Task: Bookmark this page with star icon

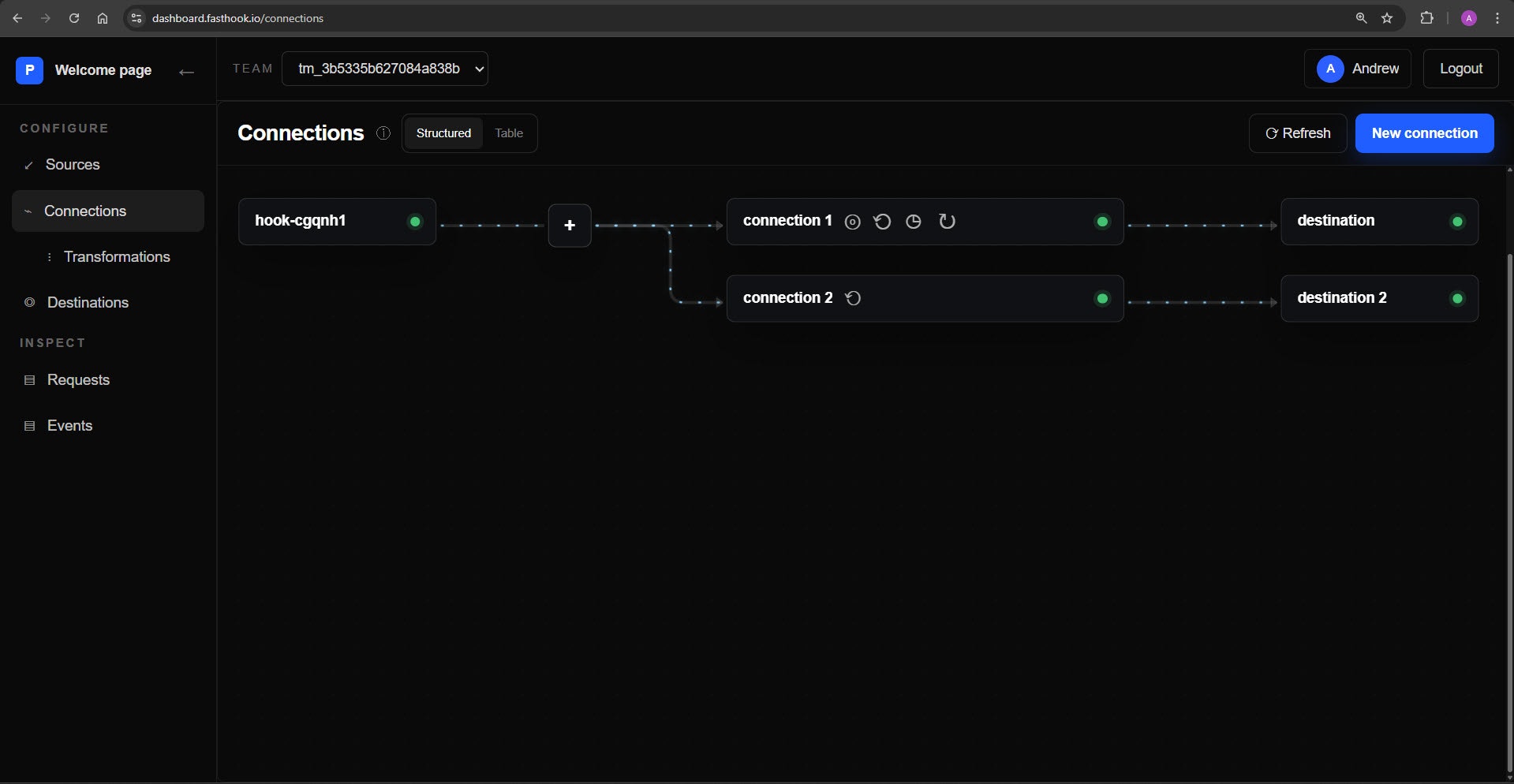Action: [1387, 18]
